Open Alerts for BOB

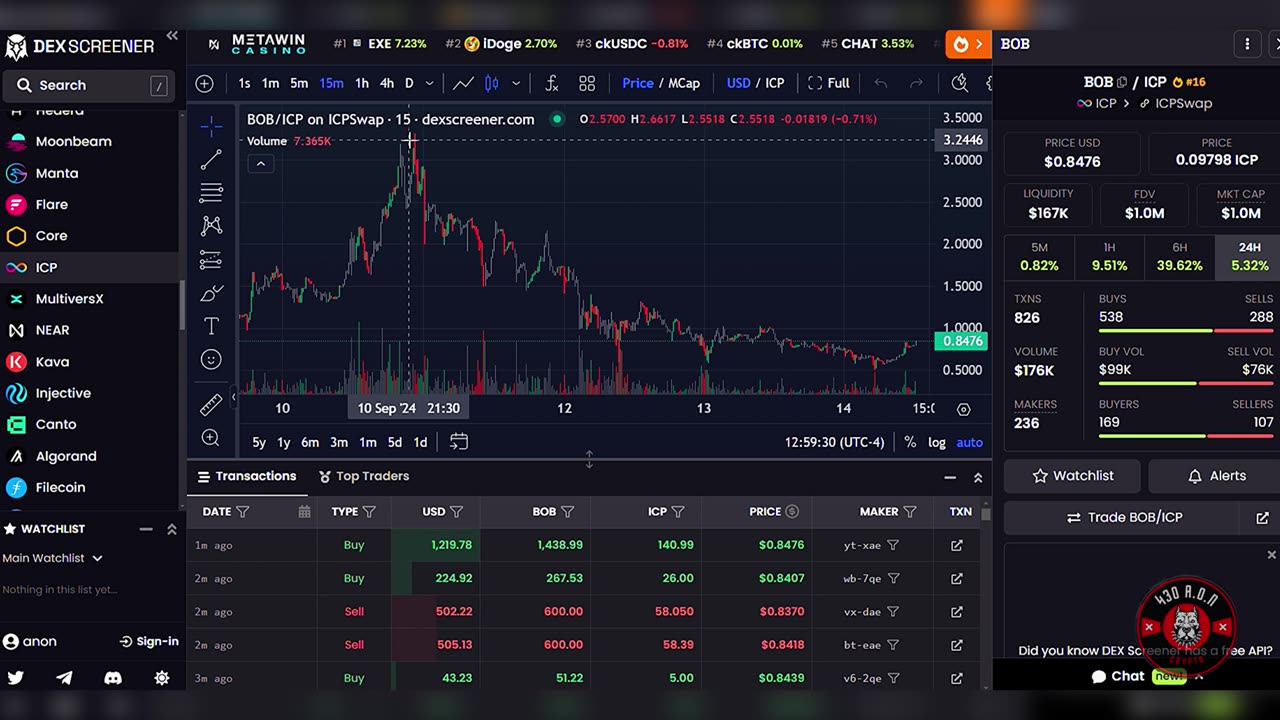click(1216, 476)
